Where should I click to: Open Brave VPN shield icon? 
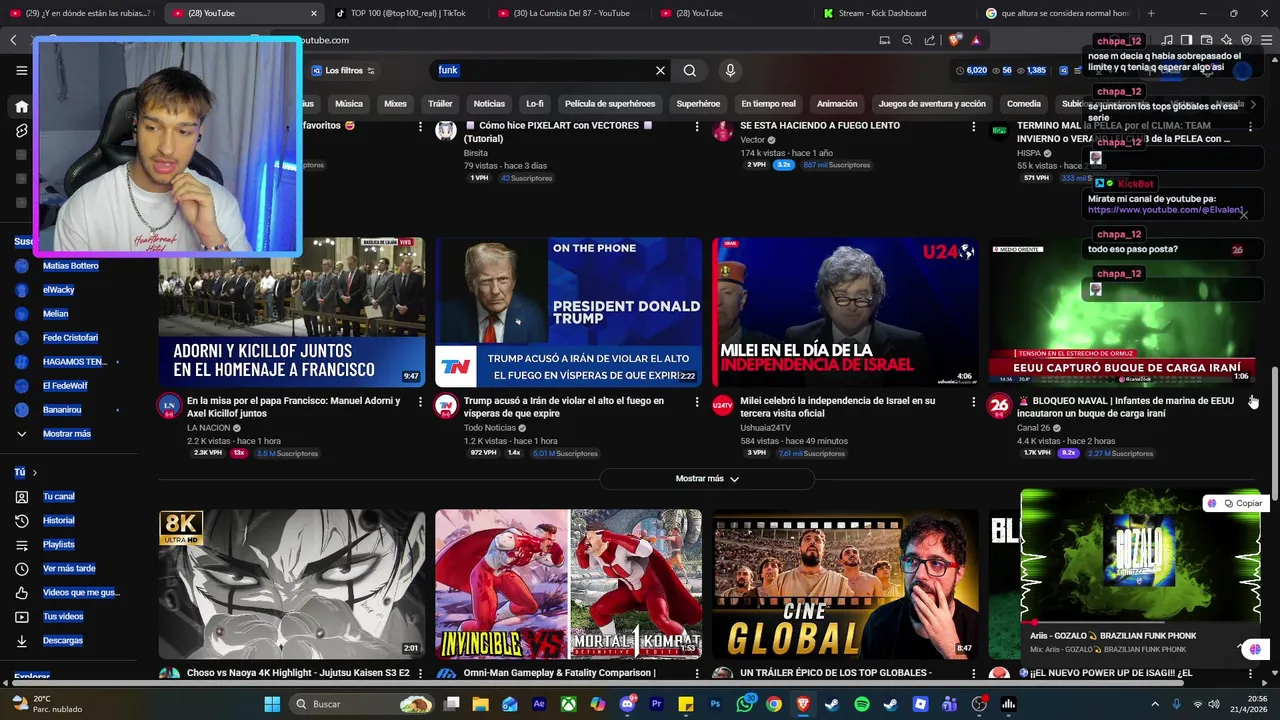1247,40
